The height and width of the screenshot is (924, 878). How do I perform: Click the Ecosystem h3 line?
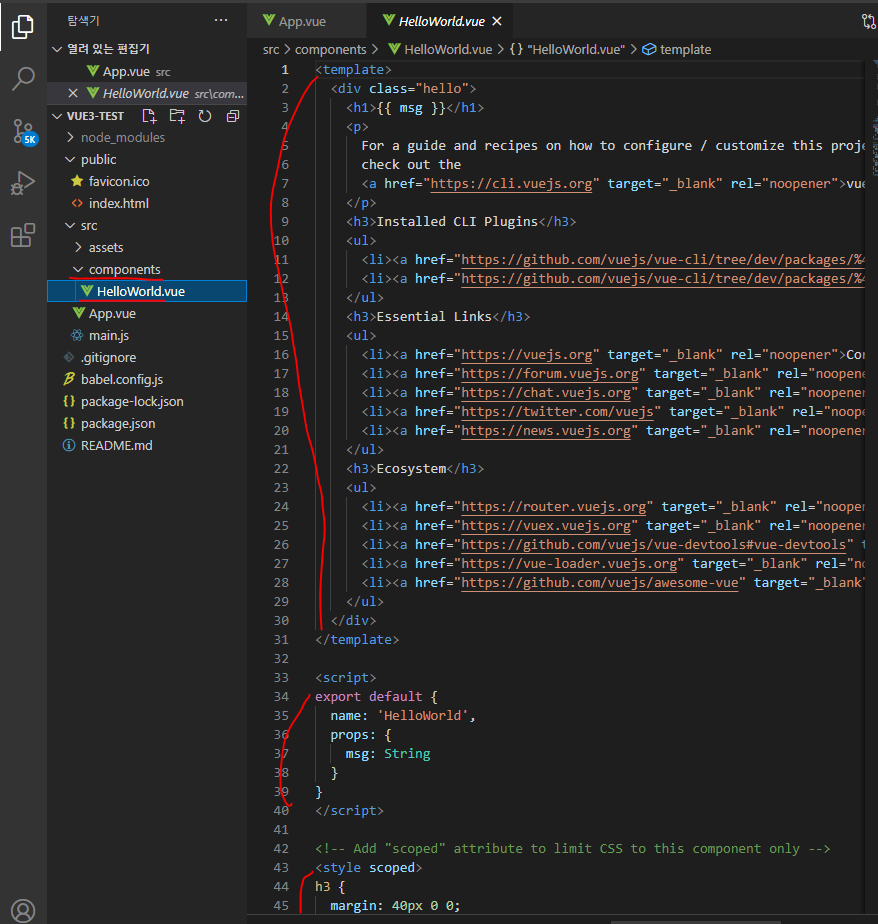(x=415, y=468)
